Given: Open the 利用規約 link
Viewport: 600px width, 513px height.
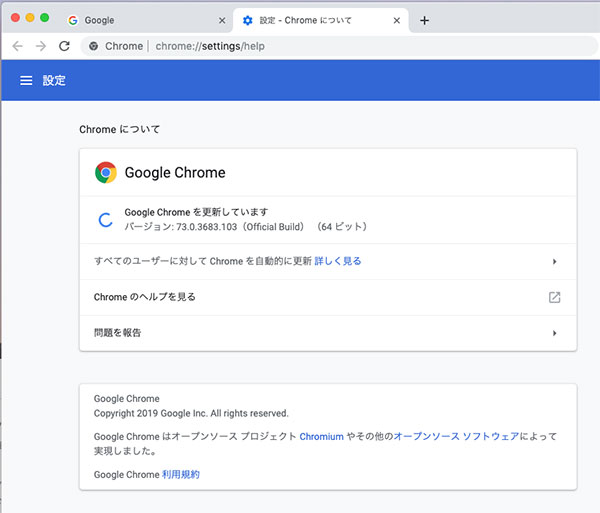Looking at the screenshot, I should click(181, 474).
